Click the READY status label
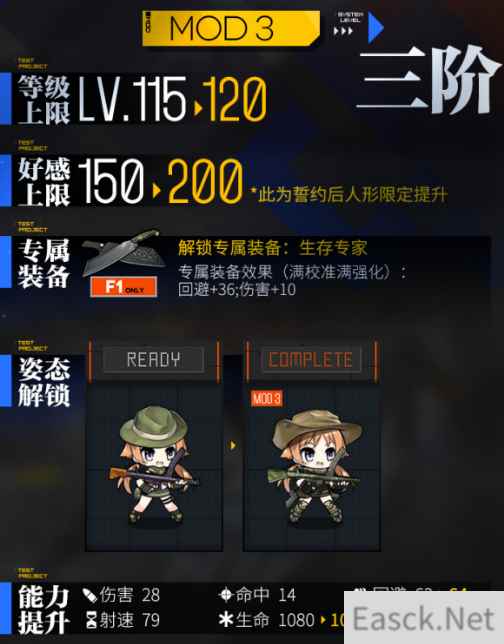The width and height of the screenshot is (504, 644). click(153, 360)
